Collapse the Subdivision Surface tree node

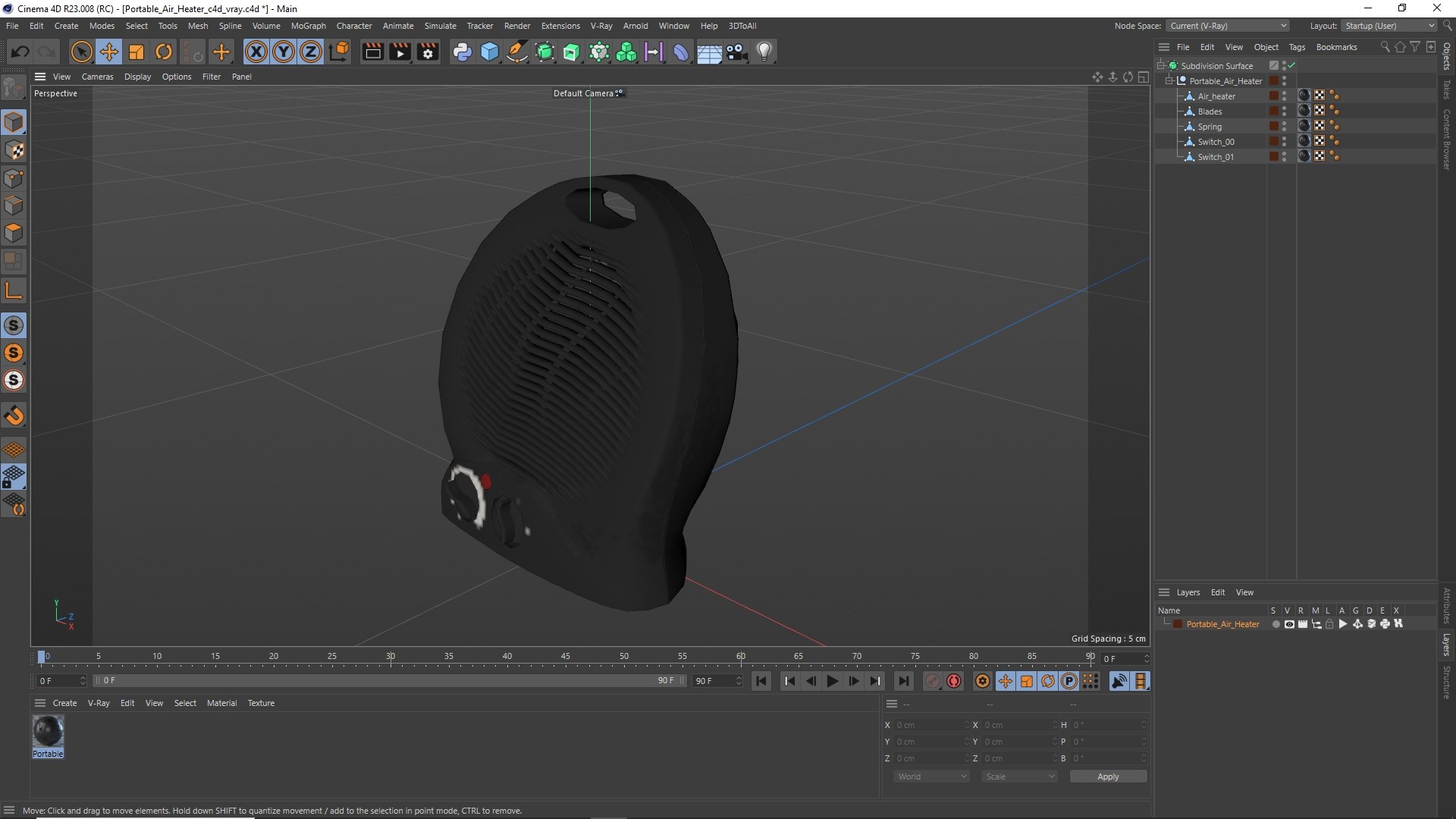click(x=1161, y=66)
